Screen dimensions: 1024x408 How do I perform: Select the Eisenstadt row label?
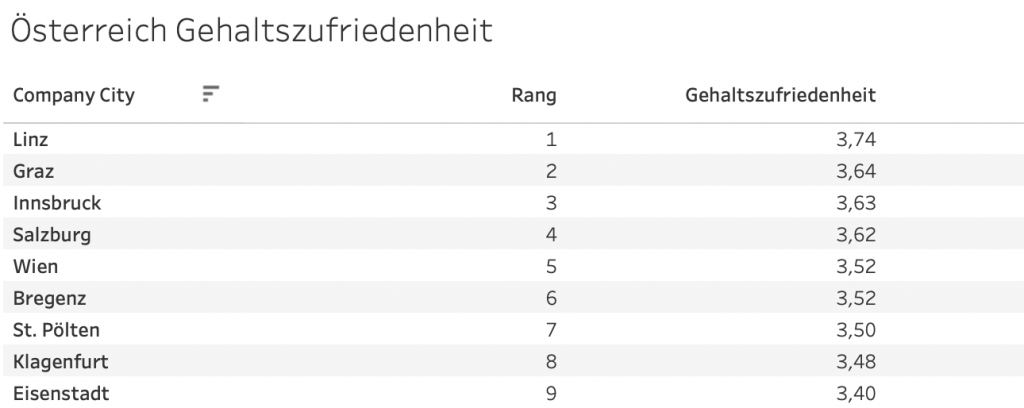(x=61, y=394)
